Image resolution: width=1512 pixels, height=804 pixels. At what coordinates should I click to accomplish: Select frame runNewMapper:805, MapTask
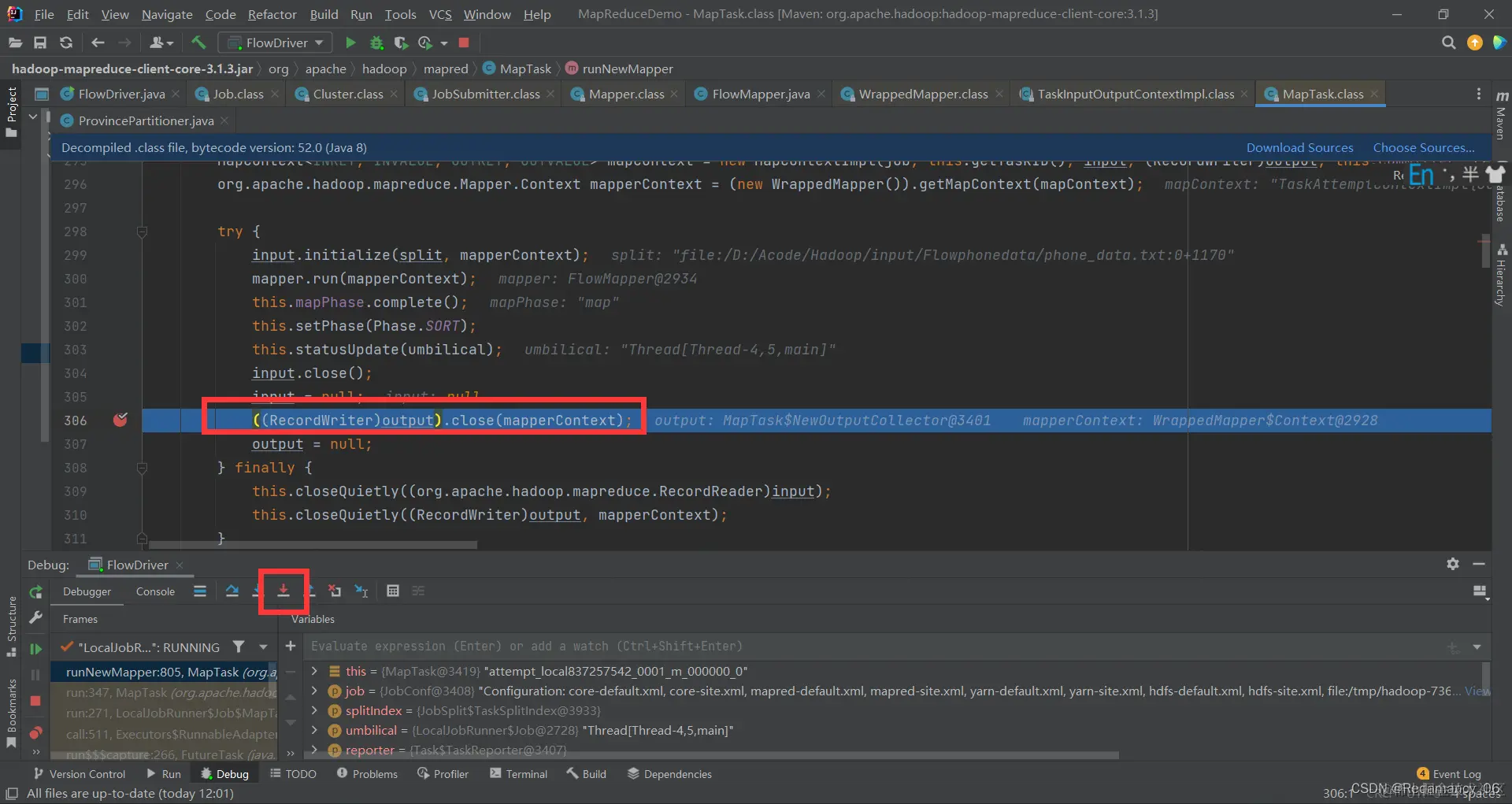click(164, 672)
